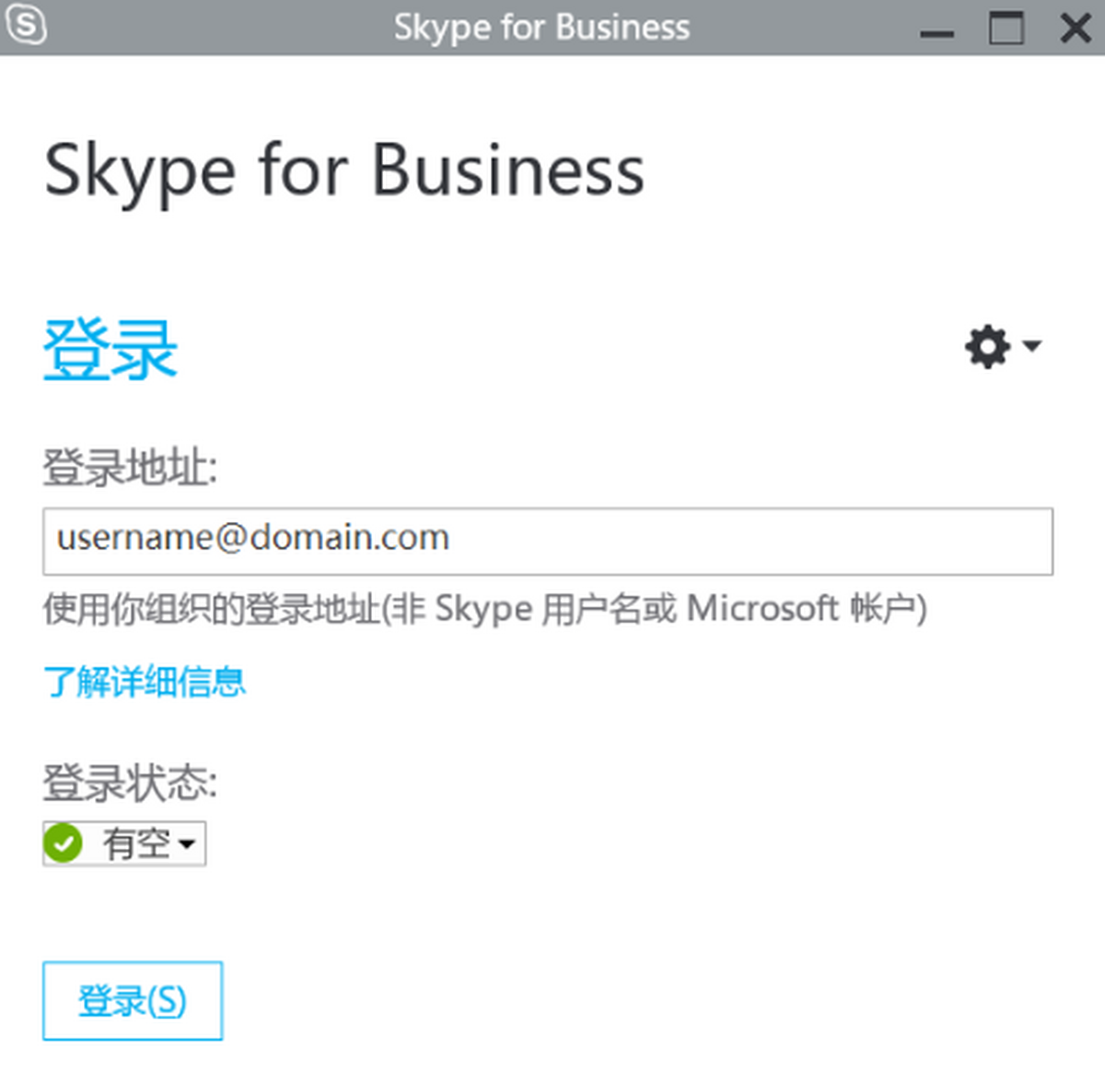This screenshot has width=1105, height=1092.
Task: Focus the username@domain.com address field
Action: [547, 540]
